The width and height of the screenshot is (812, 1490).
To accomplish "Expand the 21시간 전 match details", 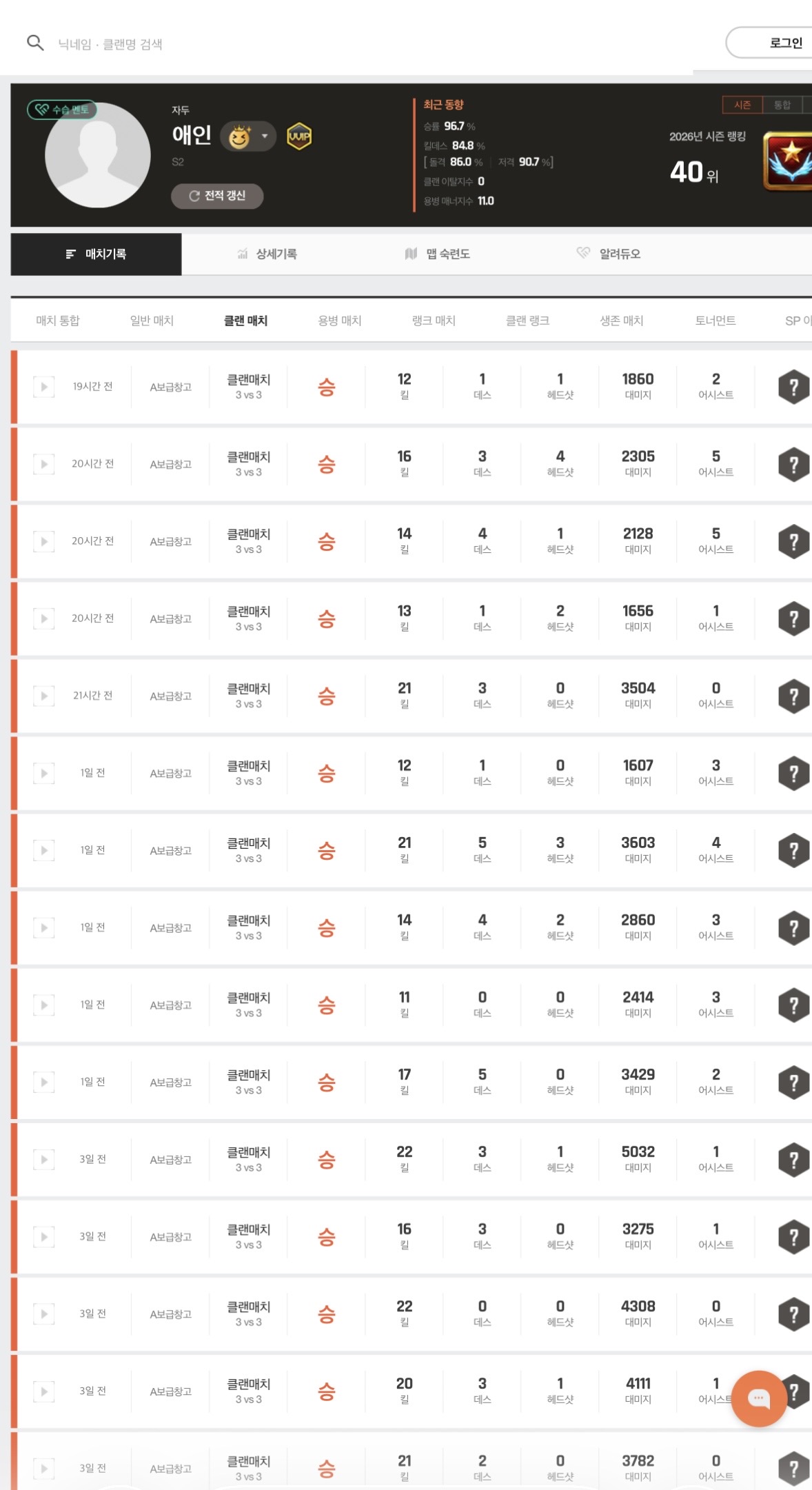I will pyautogui.click(x=44, y=696).
